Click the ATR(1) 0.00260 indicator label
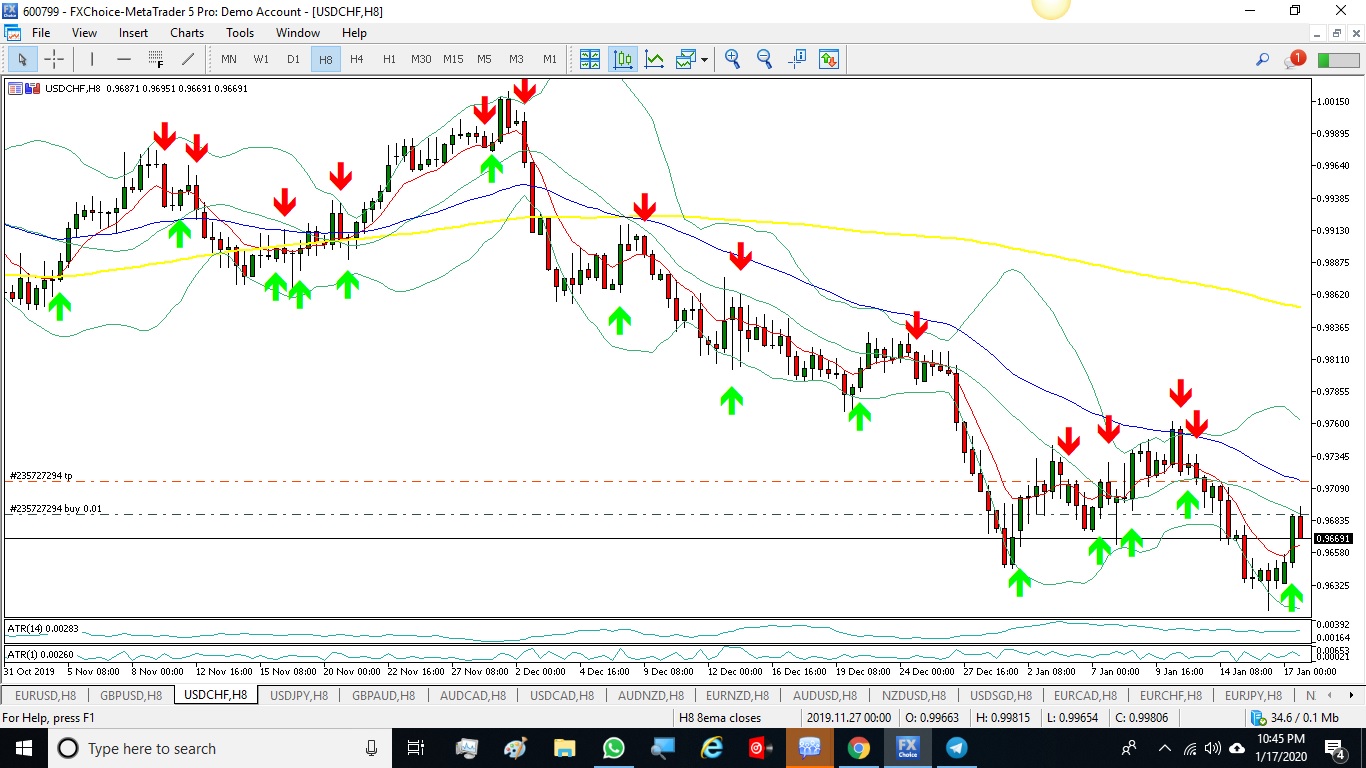Image resolution: width=1366 pixels, height=768 pixels. click(40, 655)
